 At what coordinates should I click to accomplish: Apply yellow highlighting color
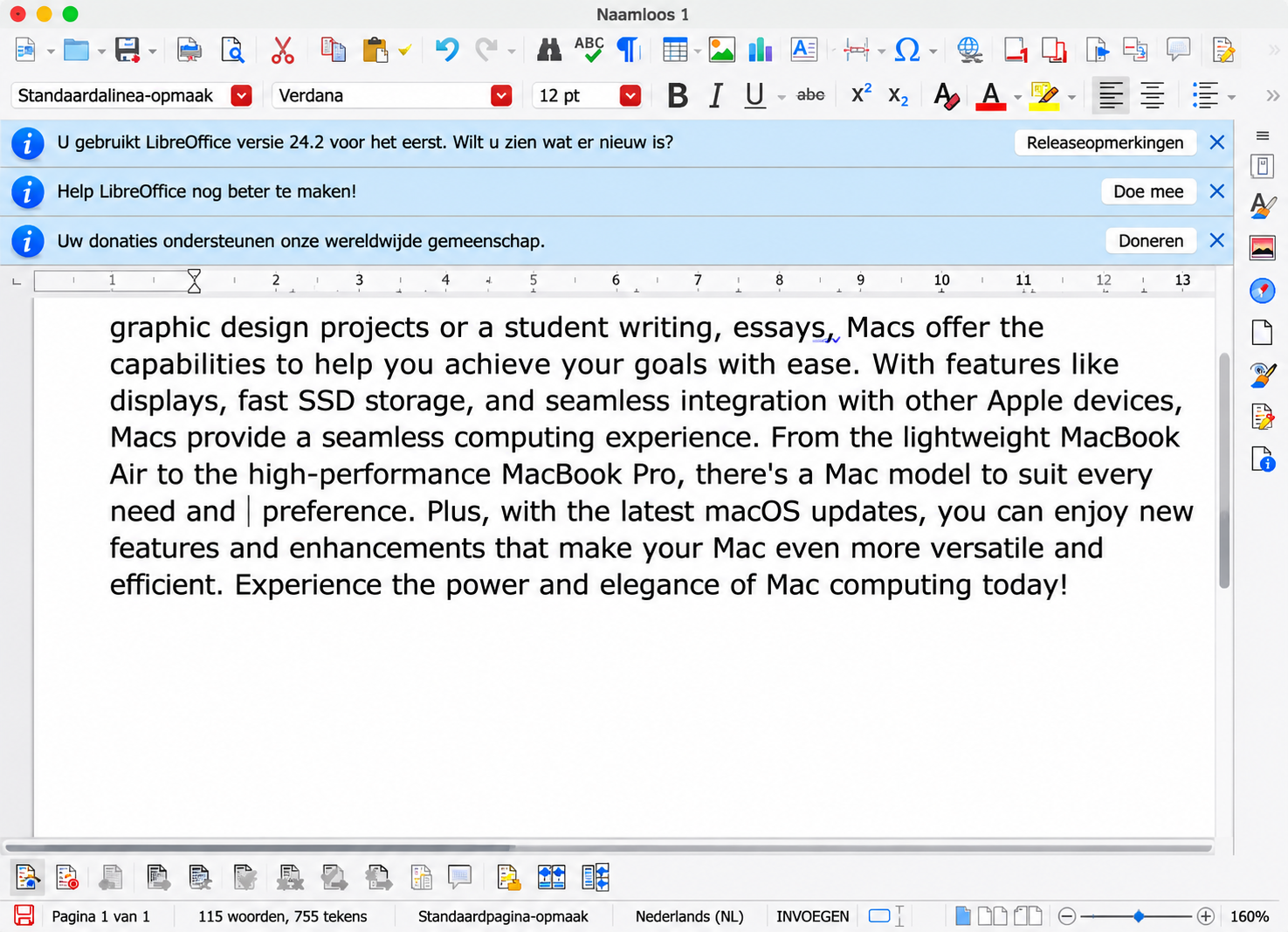(1044, 95)
